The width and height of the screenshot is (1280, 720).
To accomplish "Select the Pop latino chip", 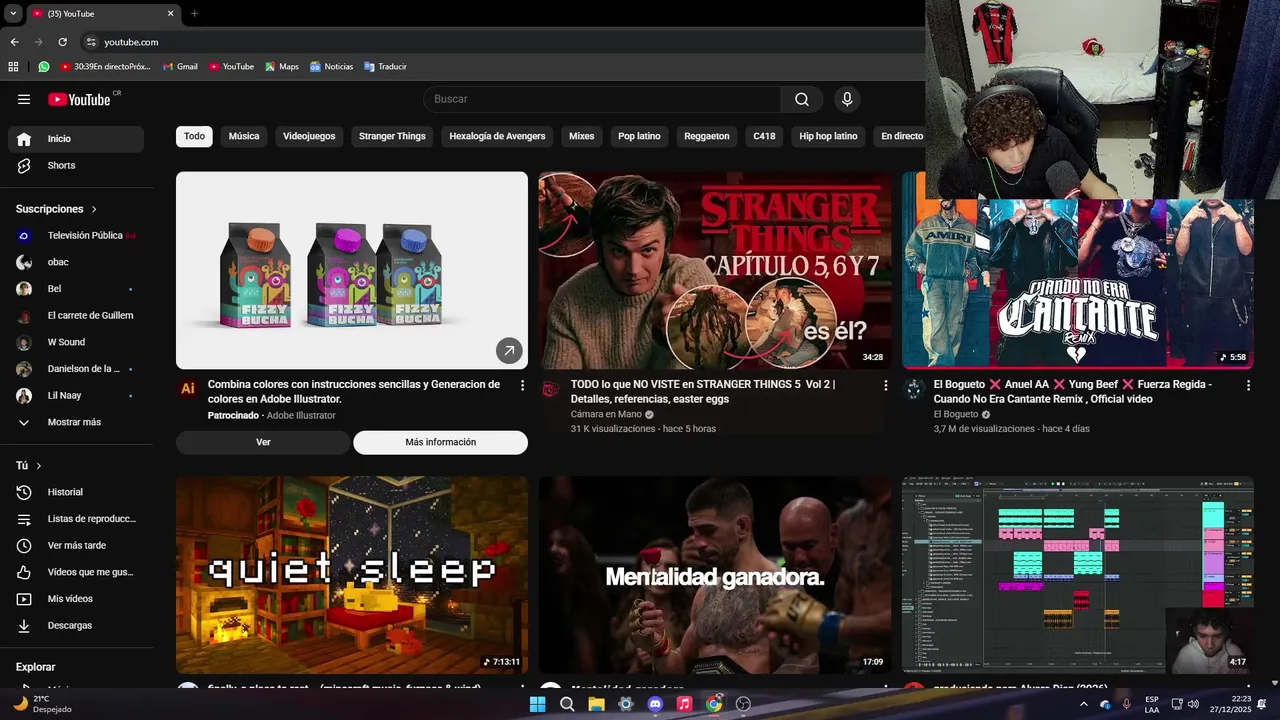I will click(639, 136).
